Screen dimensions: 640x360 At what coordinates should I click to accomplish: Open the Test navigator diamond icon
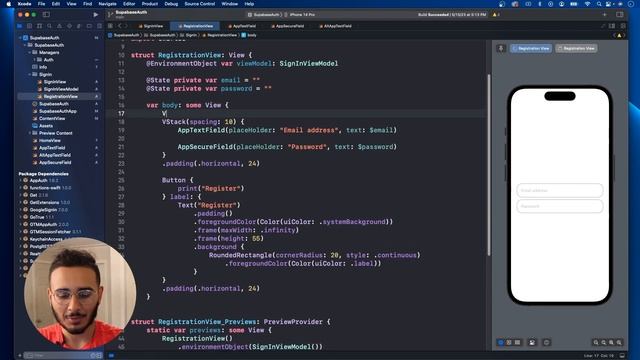pyautogui.click(x=69, y=26)
